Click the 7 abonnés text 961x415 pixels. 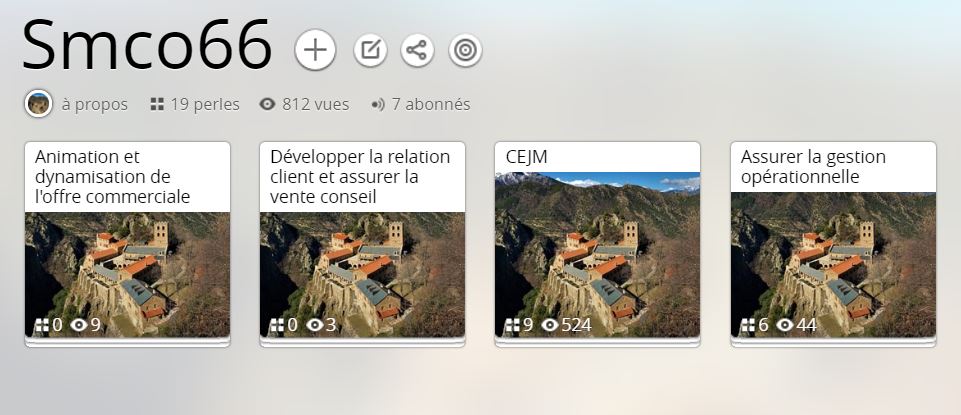coord(431,104)
